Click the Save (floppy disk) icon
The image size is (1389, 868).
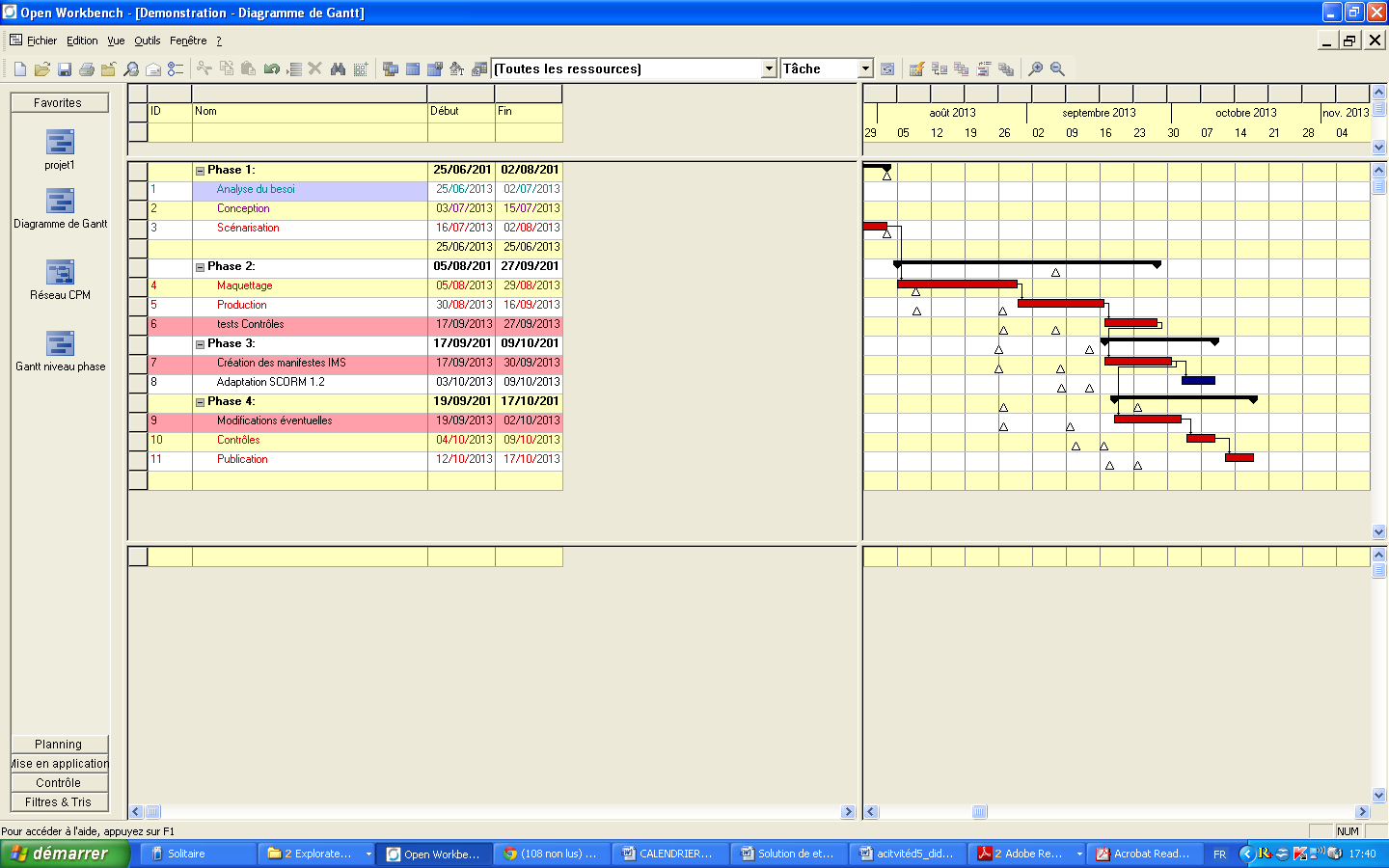pyautogui.click(x=65, y=69)
